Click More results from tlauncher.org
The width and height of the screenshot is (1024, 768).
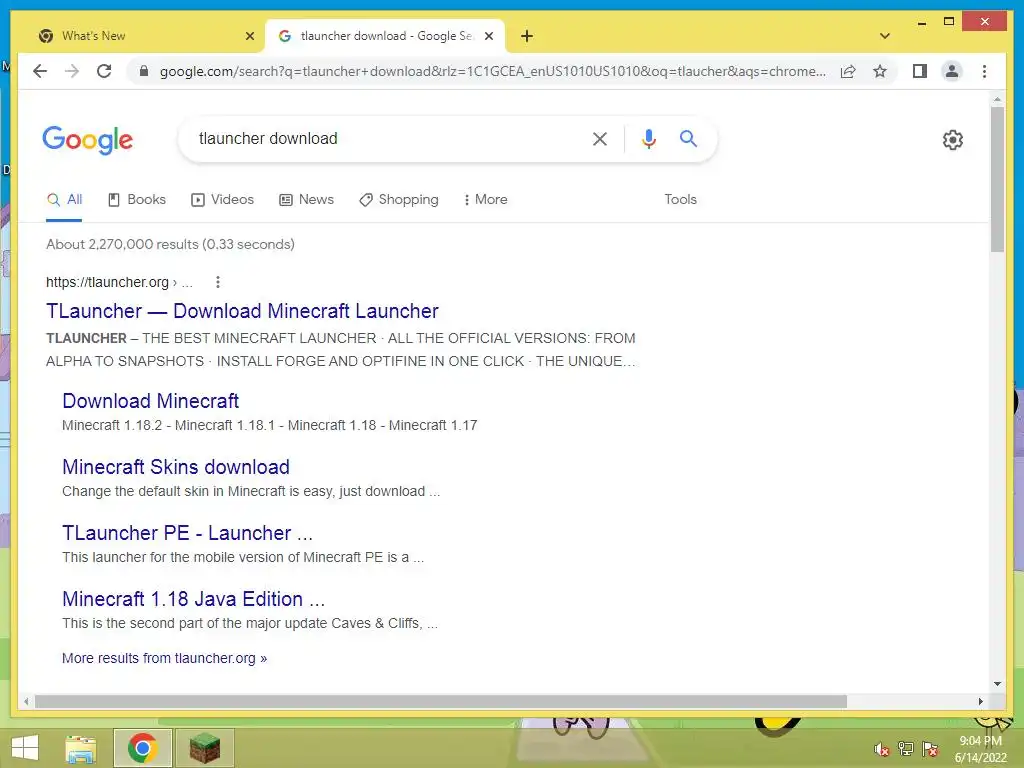pyautogui.click(x=165, y=658)
